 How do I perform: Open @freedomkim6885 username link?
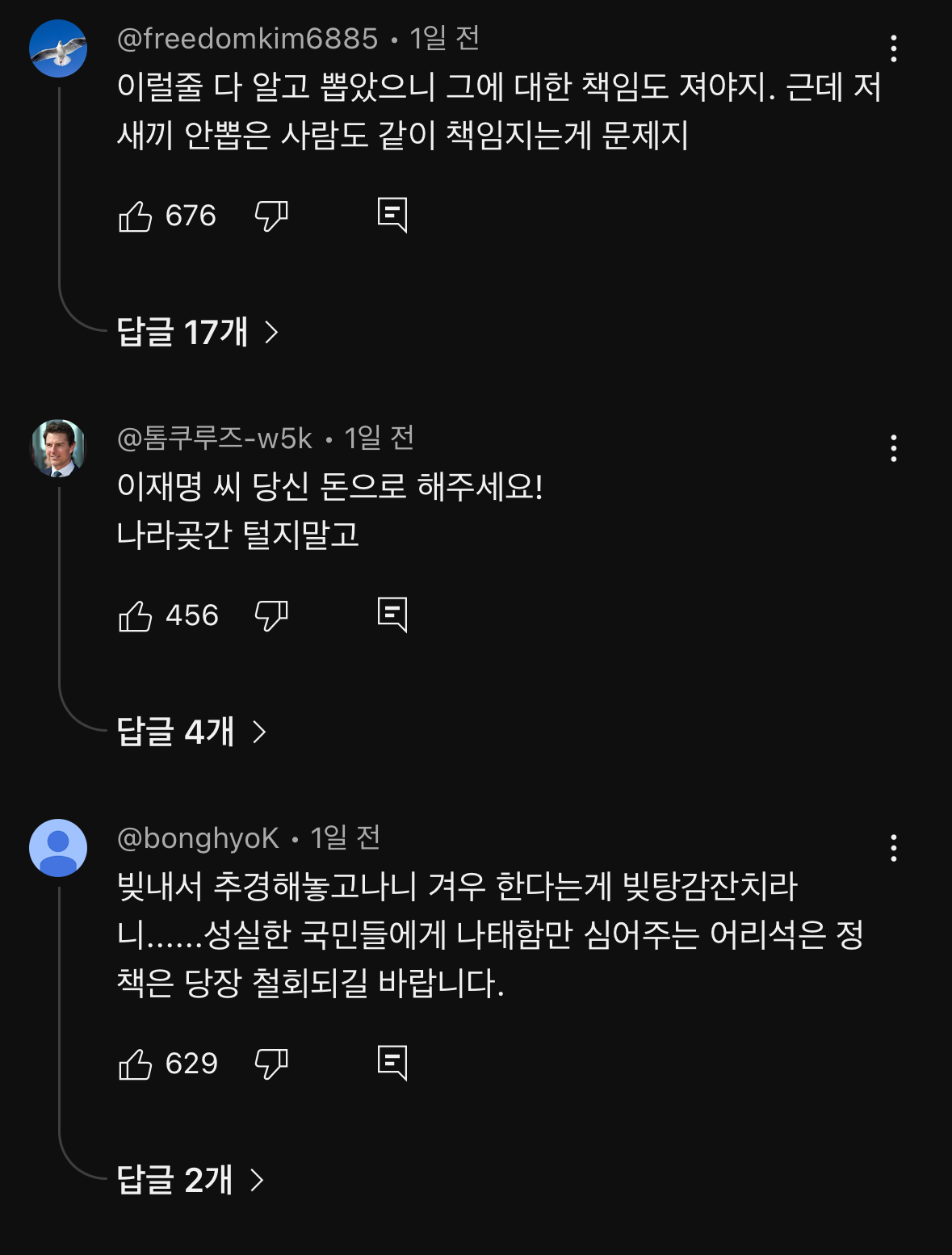tap(247, 38)
